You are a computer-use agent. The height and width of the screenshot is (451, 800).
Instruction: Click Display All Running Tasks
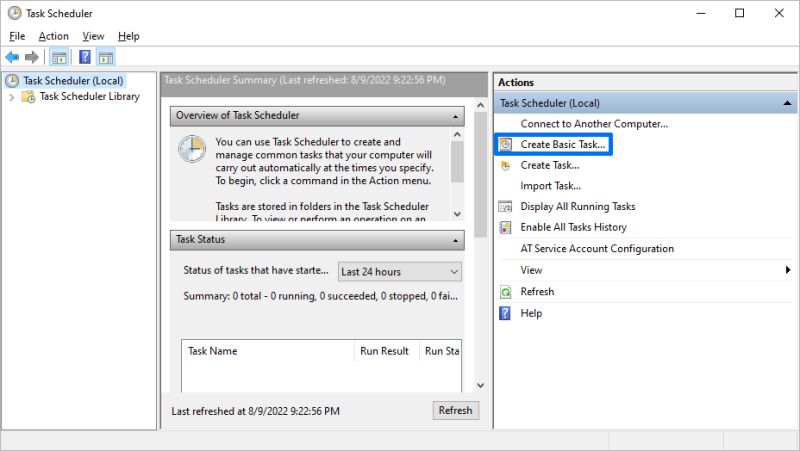click(578, 207)
